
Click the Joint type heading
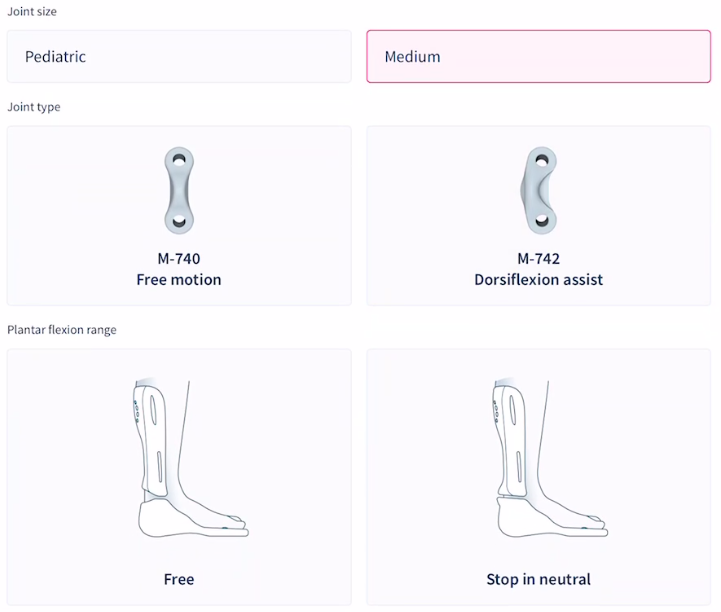tap(34, 107)
